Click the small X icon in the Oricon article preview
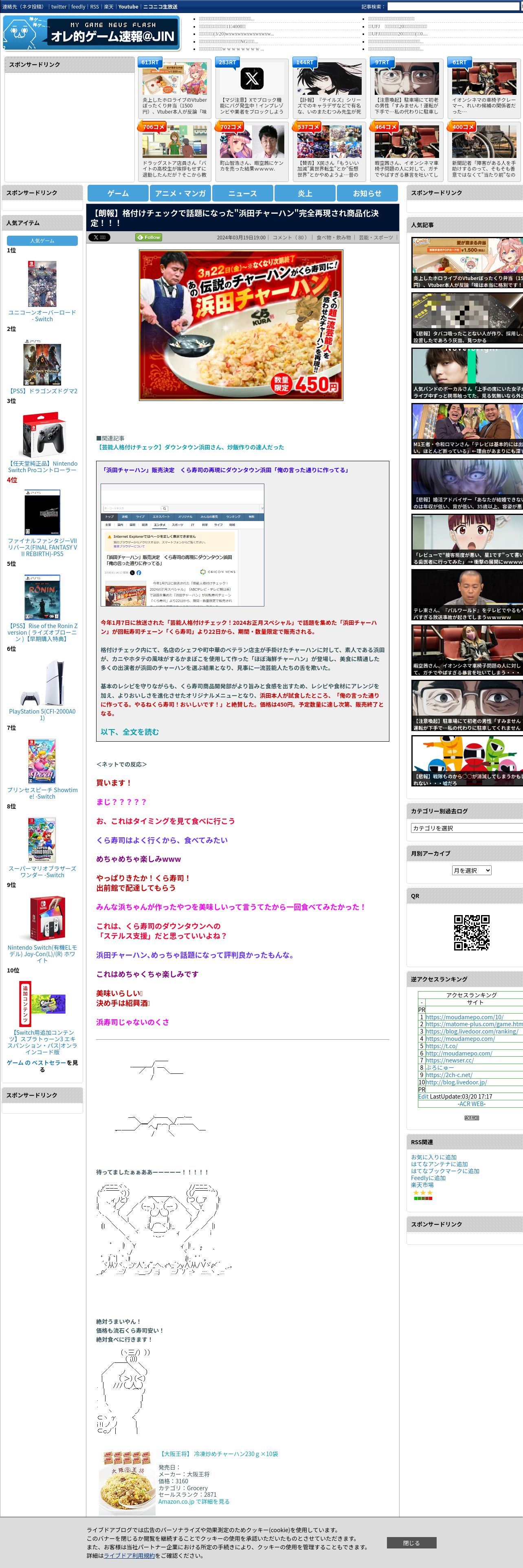The height and width of the screenshot is (1568, 523). tap(132, 573)
